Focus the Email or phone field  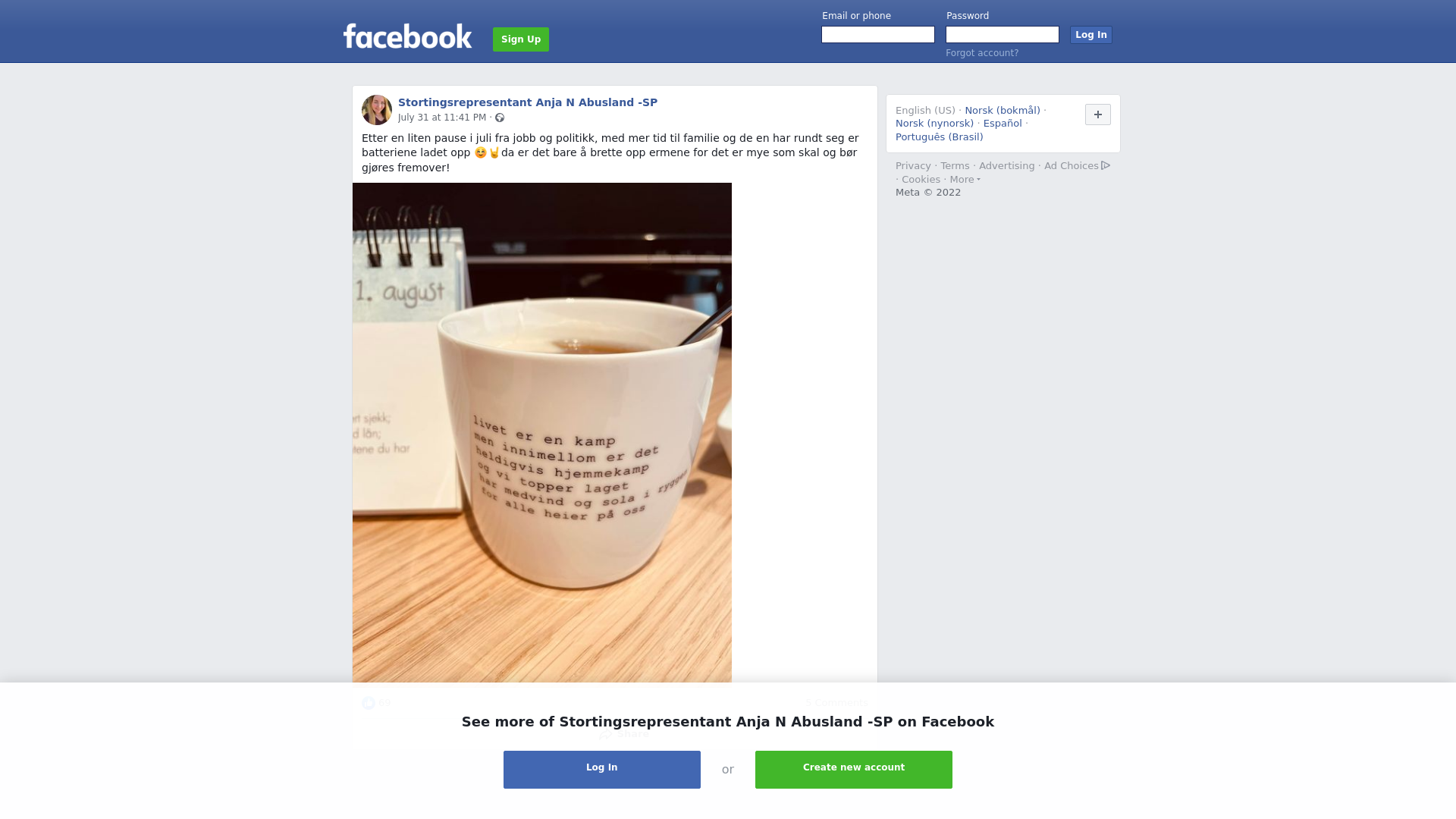pos(878,35)
